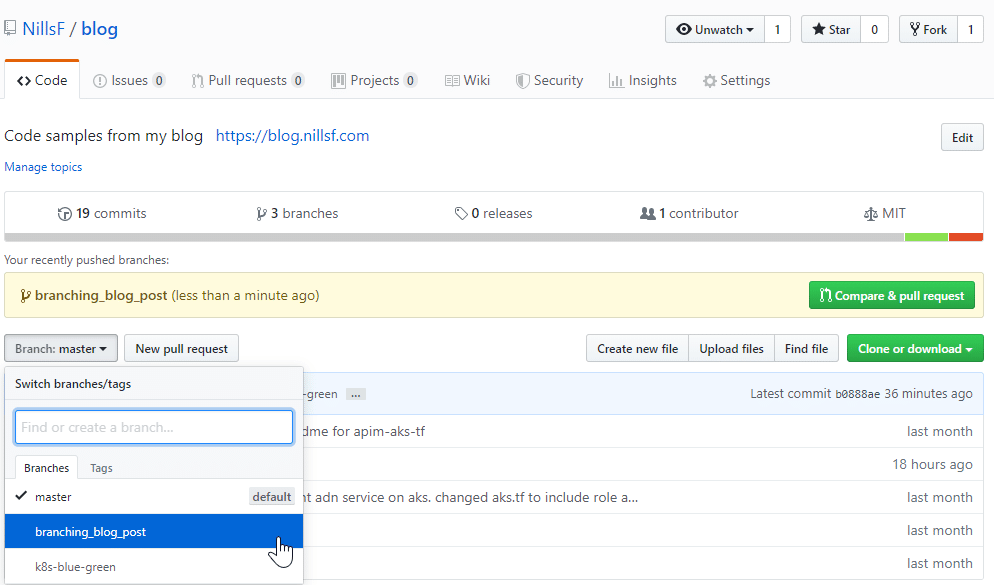Click the Compare & pull request button
The width and height of the screenshot is (994, 585).
(891, 295)
